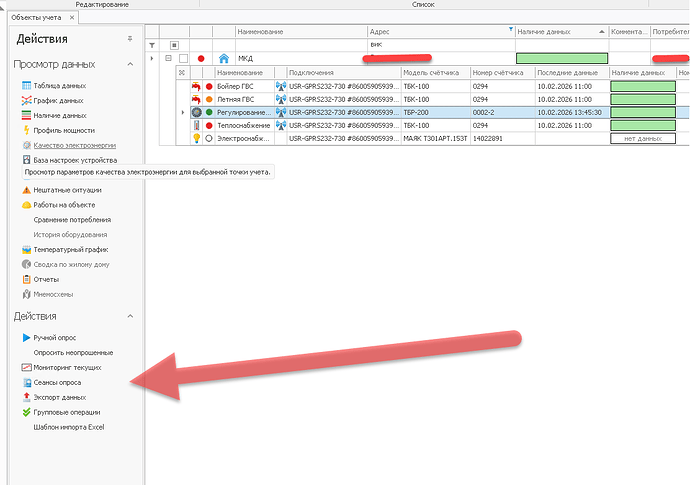
Task: Open Групповые операции
Action: tap(69, 412)
